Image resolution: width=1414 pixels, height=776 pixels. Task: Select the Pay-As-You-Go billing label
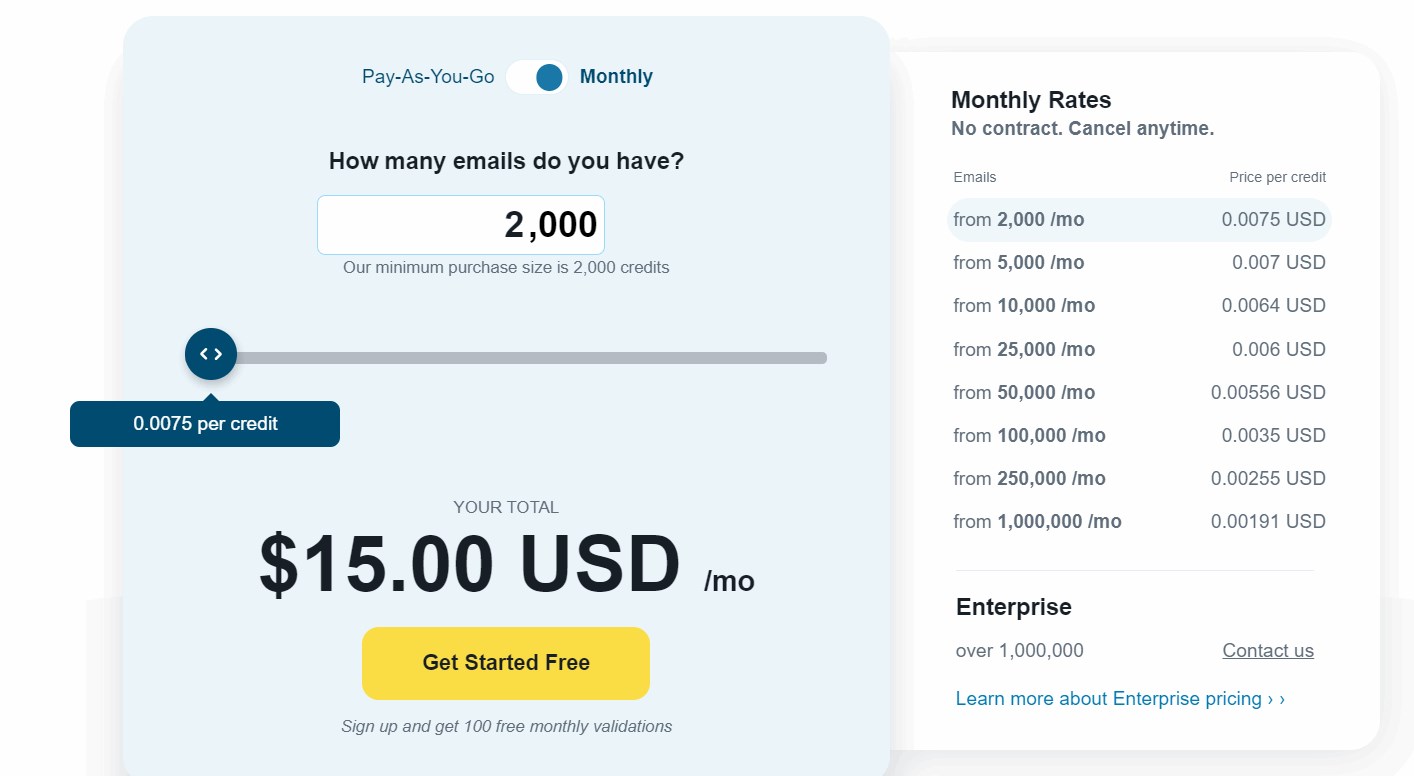click(x=428, y=77)
